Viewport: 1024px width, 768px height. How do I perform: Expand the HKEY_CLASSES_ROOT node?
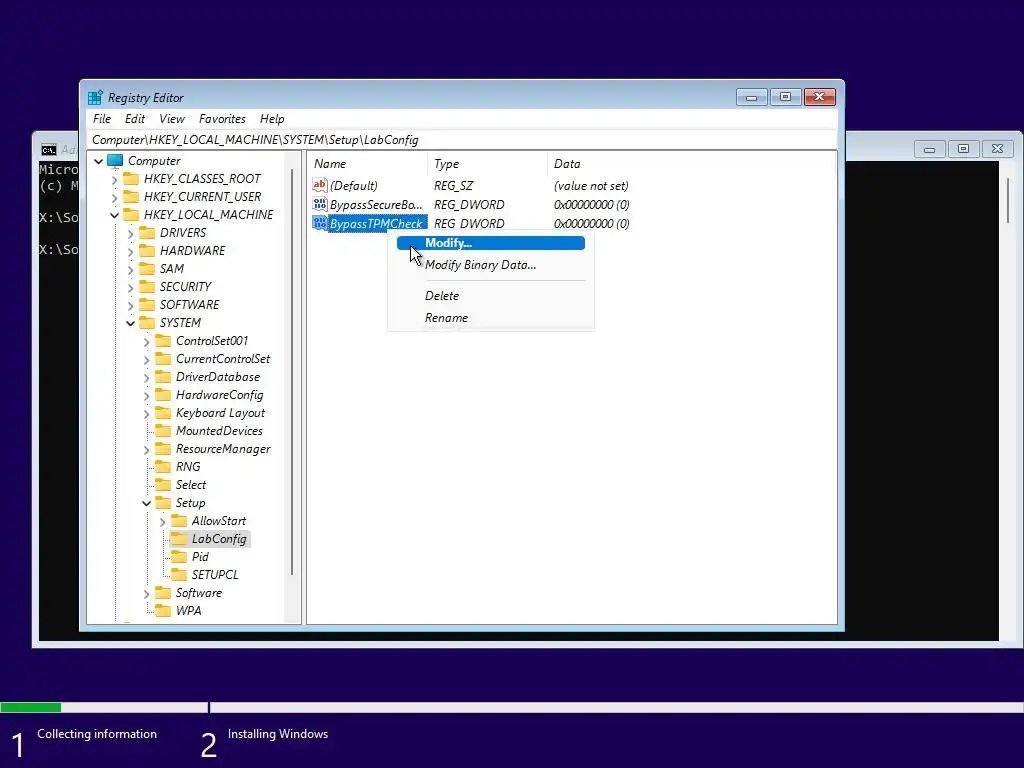[115, 179]
